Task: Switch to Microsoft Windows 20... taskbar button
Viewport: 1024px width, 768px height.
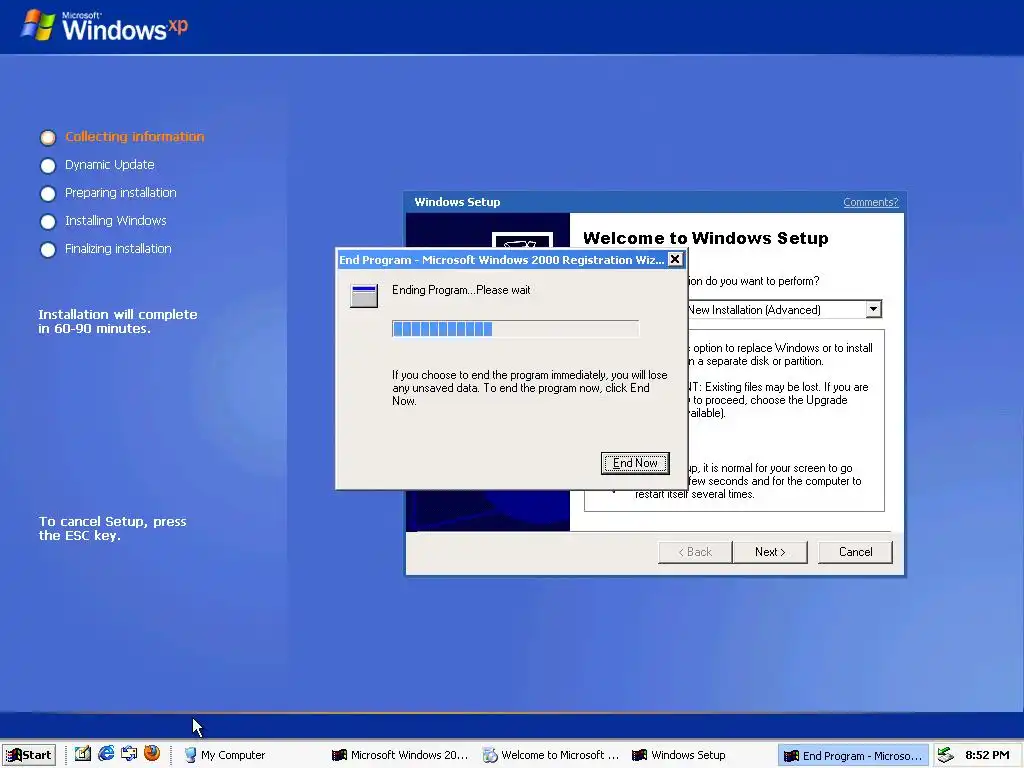Action: point(400,755)
